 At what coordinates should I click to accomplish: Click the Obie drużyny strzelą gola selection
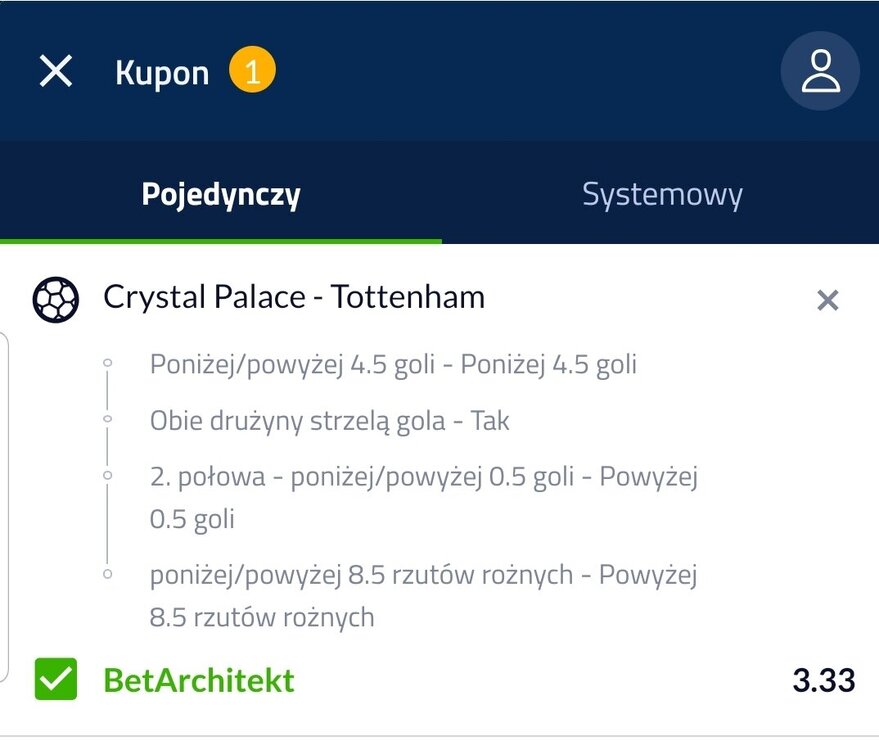[329, 421]
